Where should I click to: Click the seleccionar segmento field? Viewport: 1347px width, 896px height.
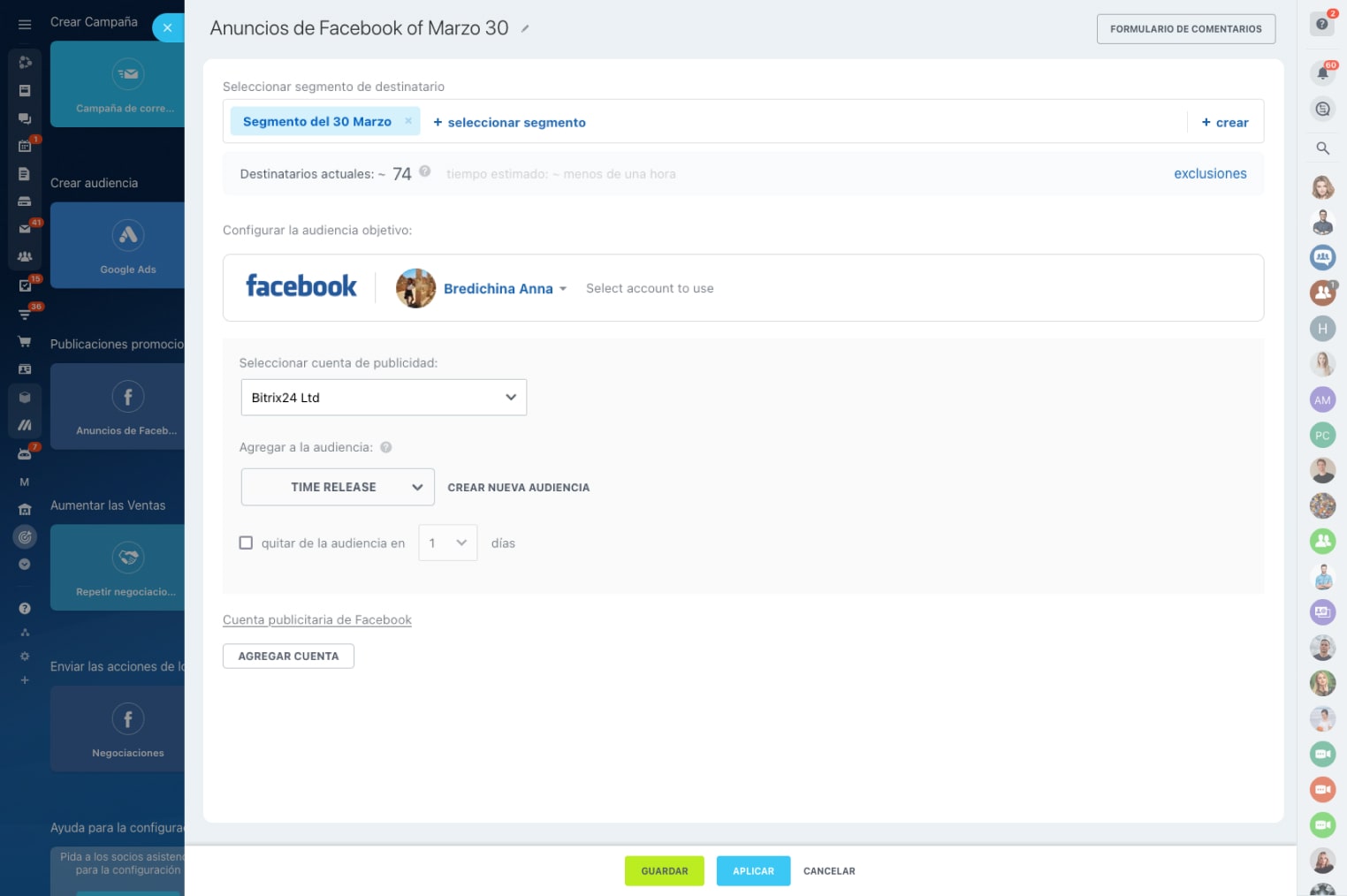[509, 123]
